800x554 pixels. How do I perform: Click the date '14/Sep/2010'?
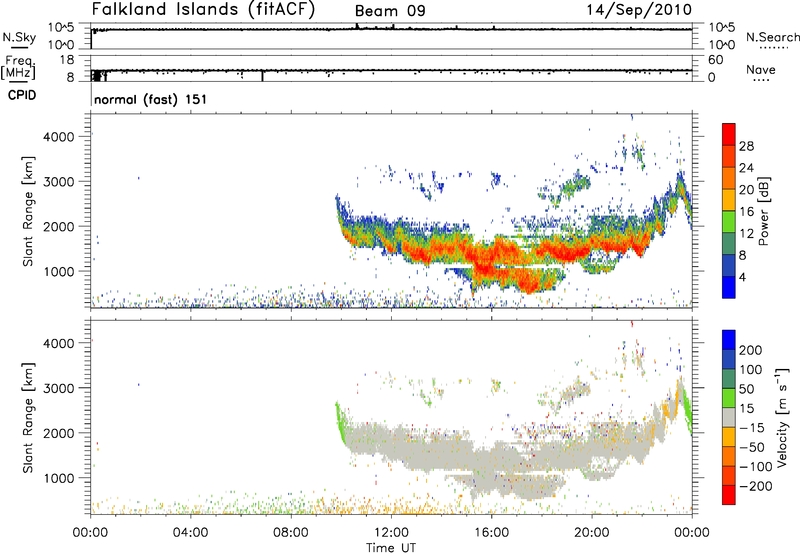(639, 10)
